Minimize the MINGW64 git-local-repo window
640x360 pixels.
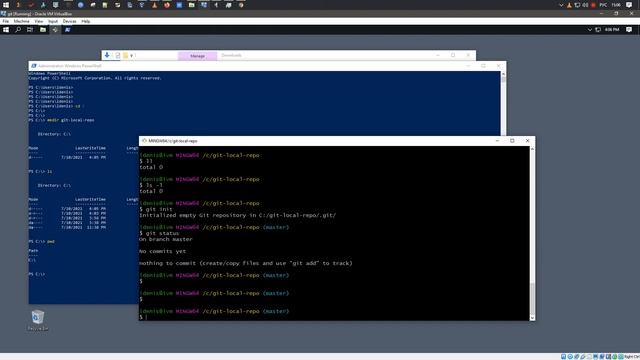tap(497, 141)
